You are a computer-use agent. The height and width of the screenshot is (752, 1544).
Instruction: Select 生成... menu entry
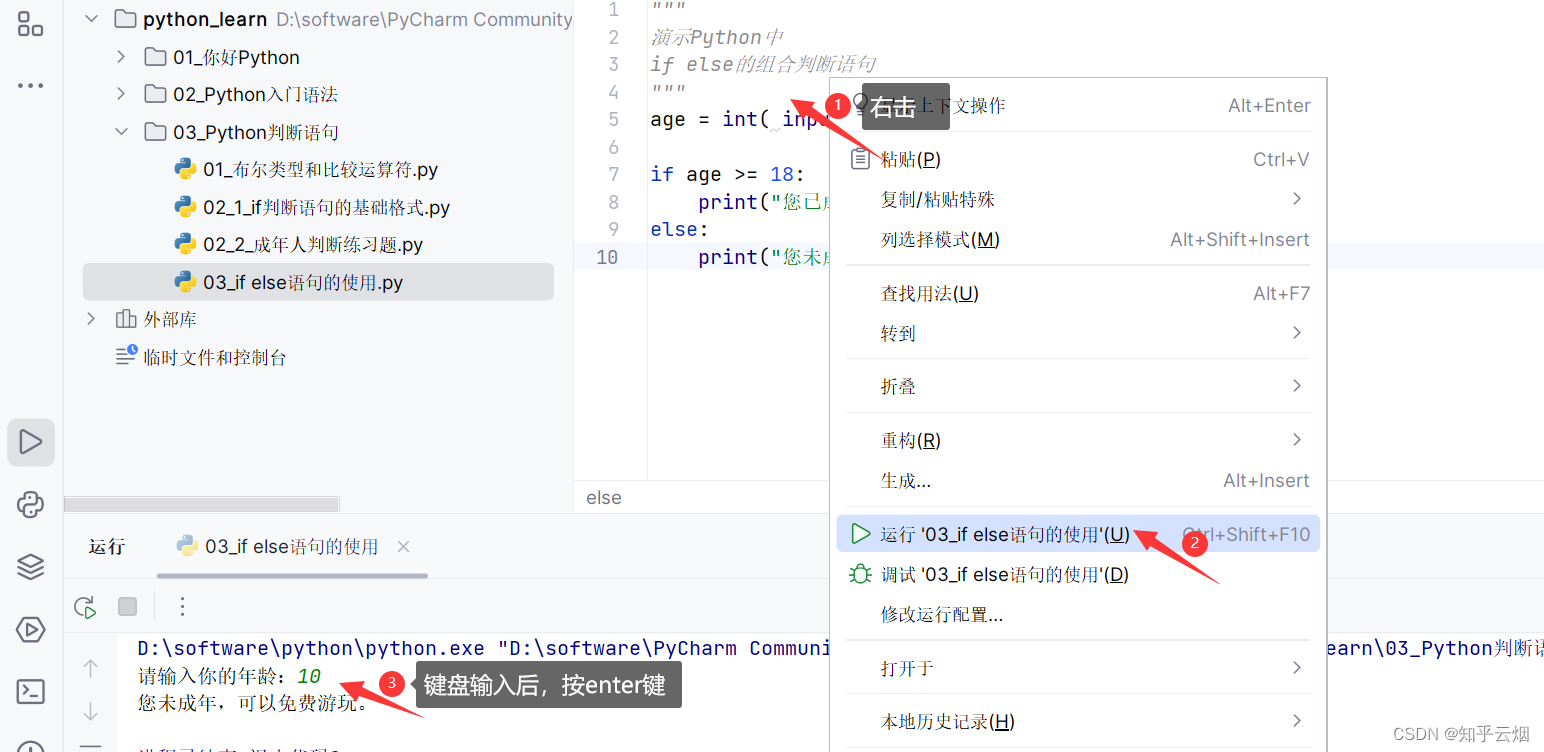[x=1078, y=480]
